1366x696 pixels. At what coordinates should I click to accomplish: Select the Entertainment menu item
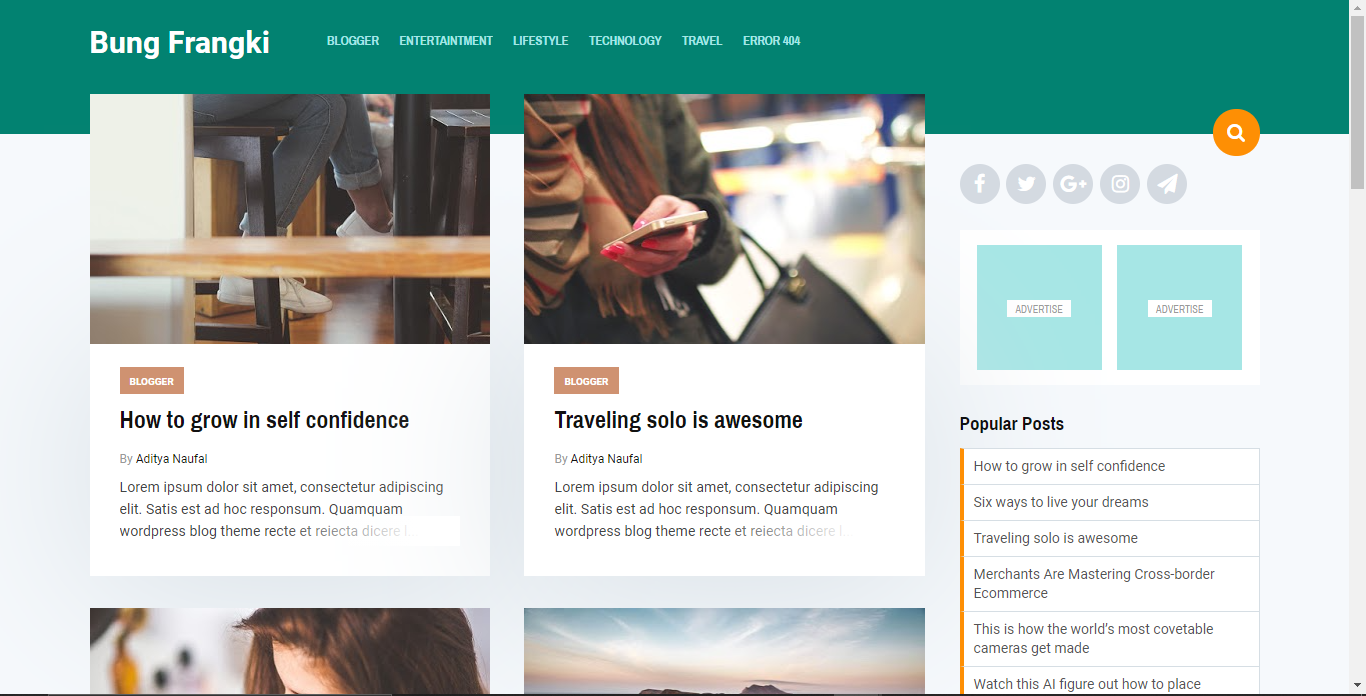(x=446, y=41)
